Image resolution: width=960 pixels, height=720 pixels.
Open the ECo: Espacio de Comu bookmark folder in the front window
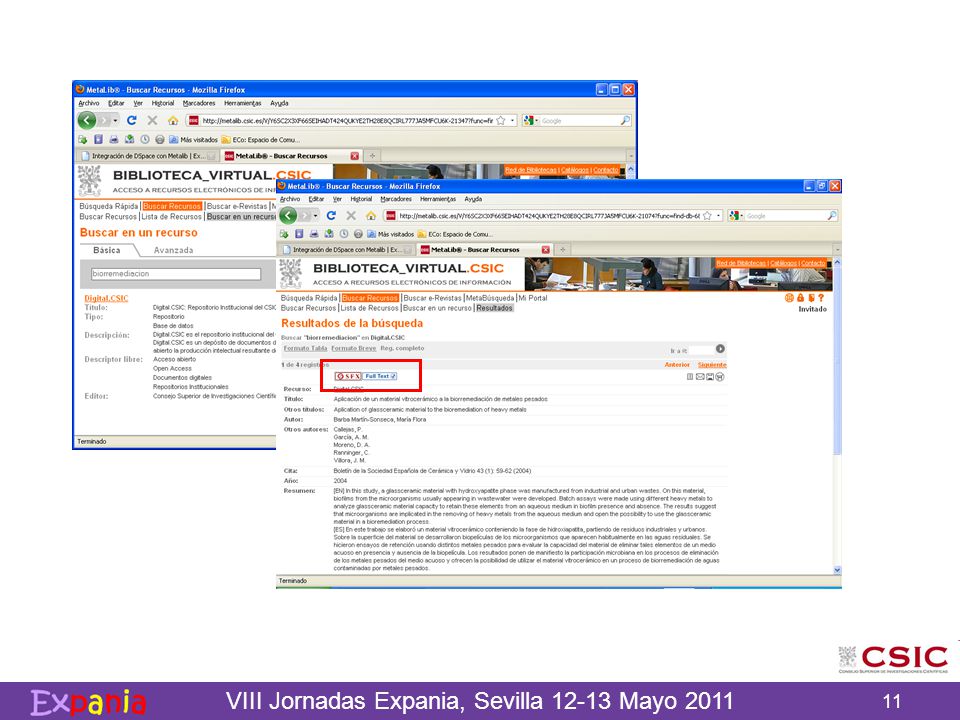455,234
